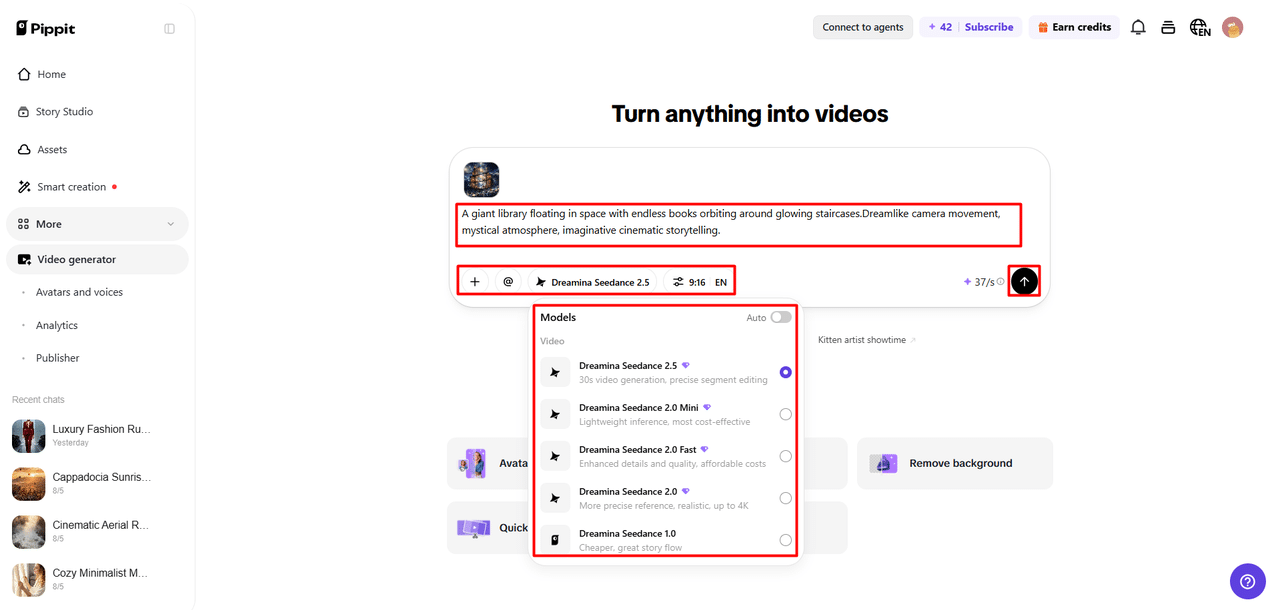Image resolution: width=1280 pixels, height=610 pixels.
Task: Open Luxury Fashion recent chat
Action: [97, 435]
